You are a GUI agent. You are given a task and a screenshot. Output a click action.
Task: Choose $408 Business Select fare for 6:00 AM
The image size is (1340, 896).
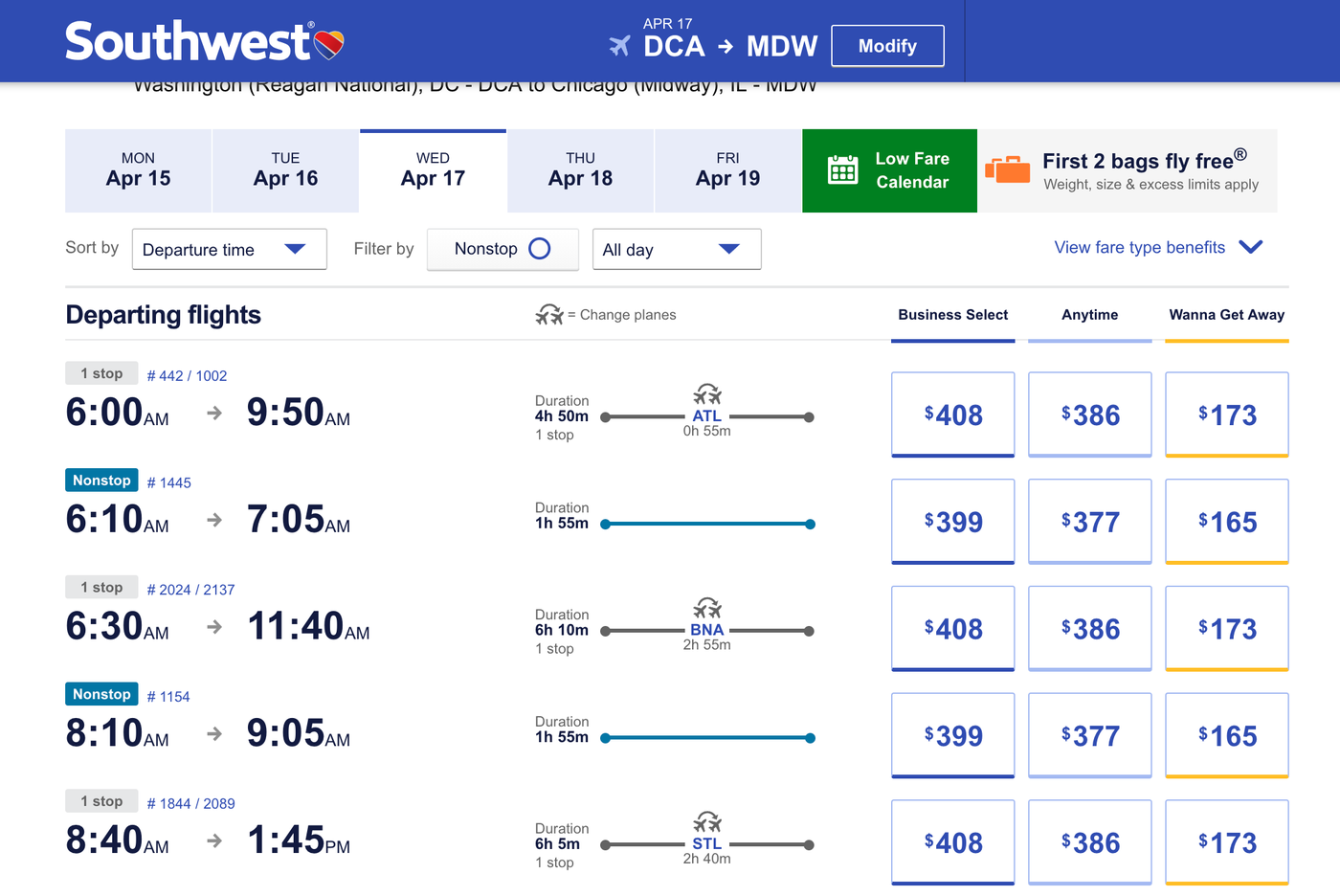pyautogui.click(x=952, y=414)
